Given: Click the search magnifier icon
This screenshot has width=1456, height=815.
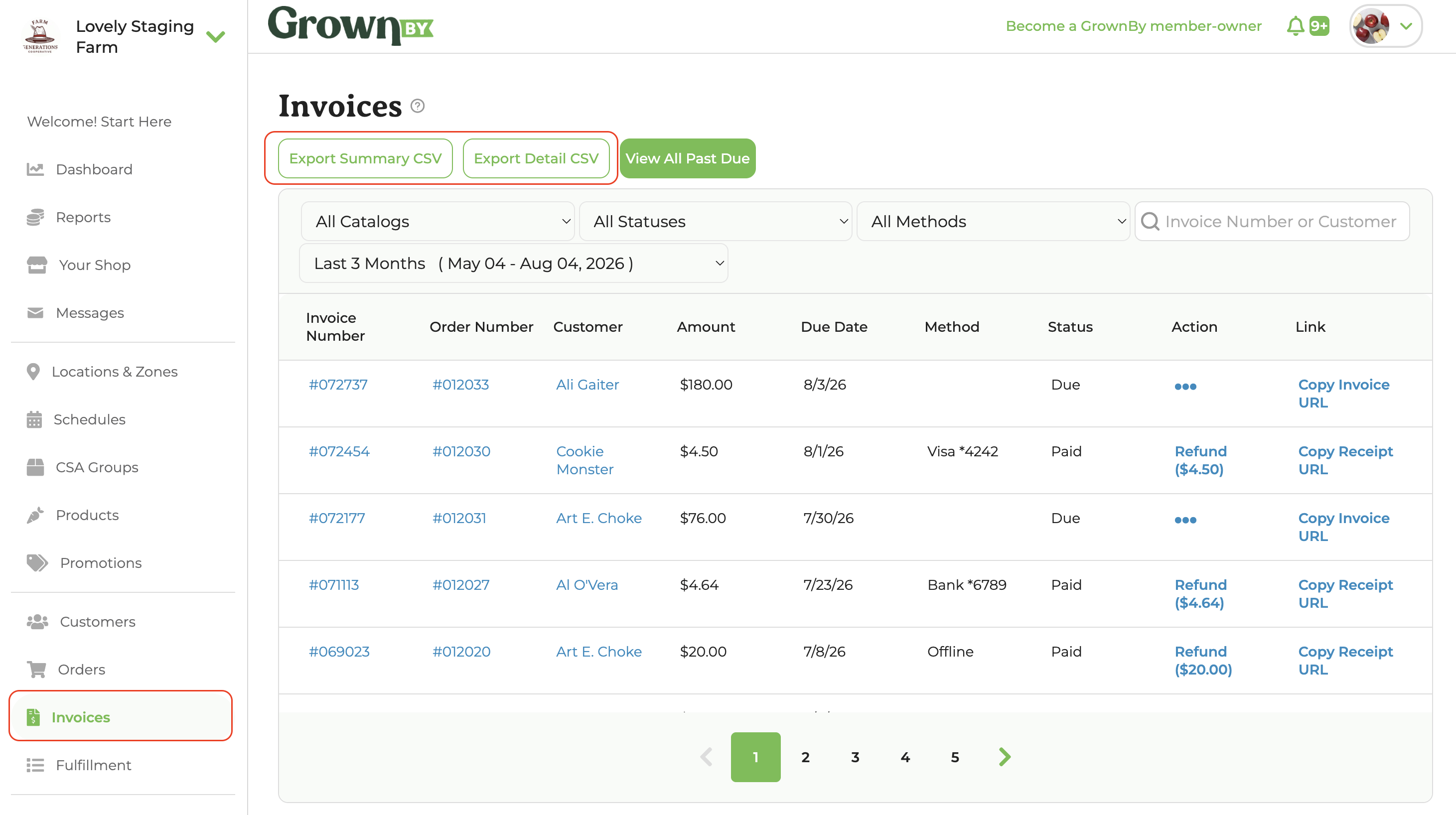Looking at the screenshot, I should (x=1150, y=222).
